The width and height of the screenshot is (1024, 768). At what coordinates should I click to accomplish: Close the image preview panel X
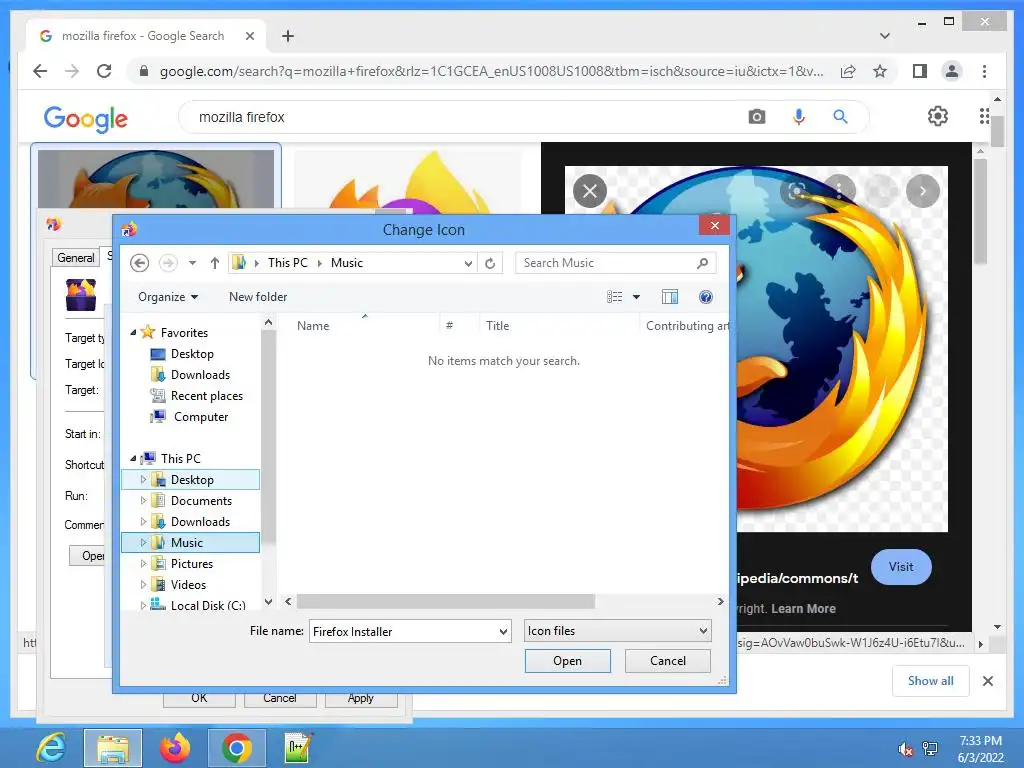[x=590, y=191]
